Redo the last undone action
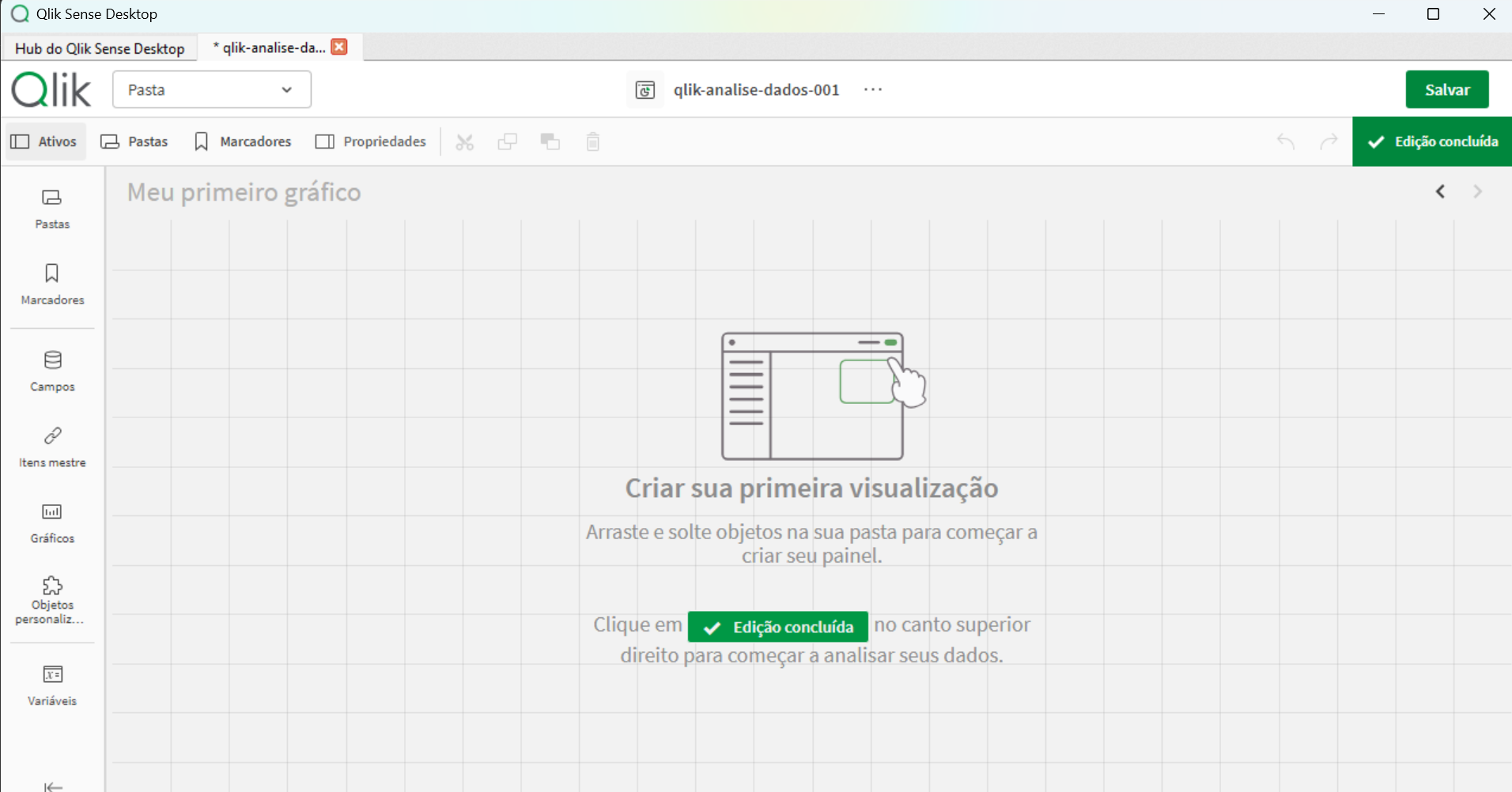This screenshot has height=792, width=1512. click(x=1329, y=142)
